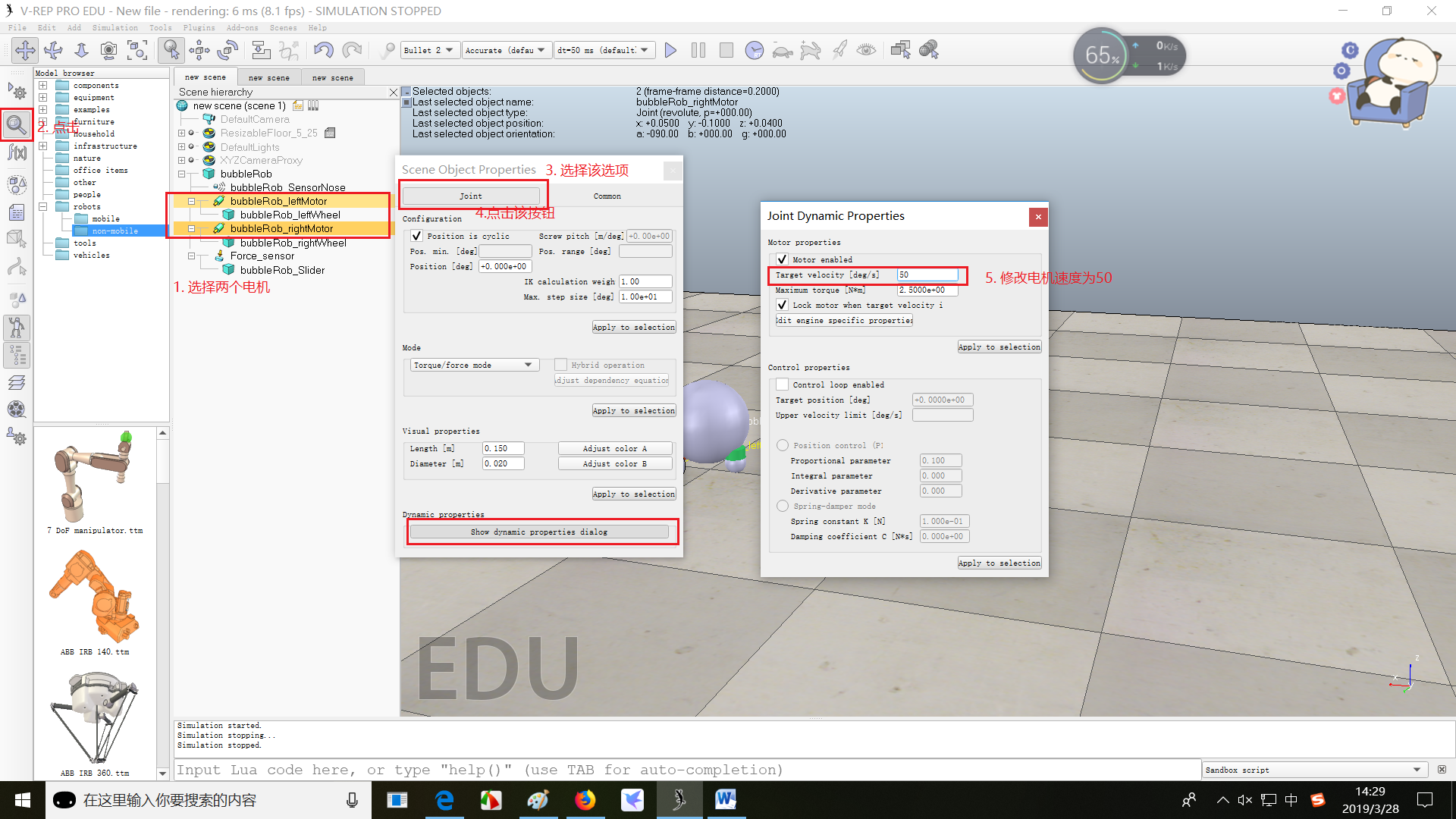
Task: Open calculation modules f(x) sidebar icon
Action: coord(17,153)
